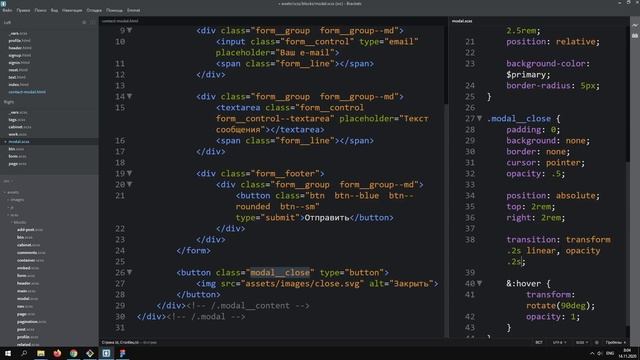
Task: Toggle INS insert/overwrite mode in status bar
Action: click(539, 342)
